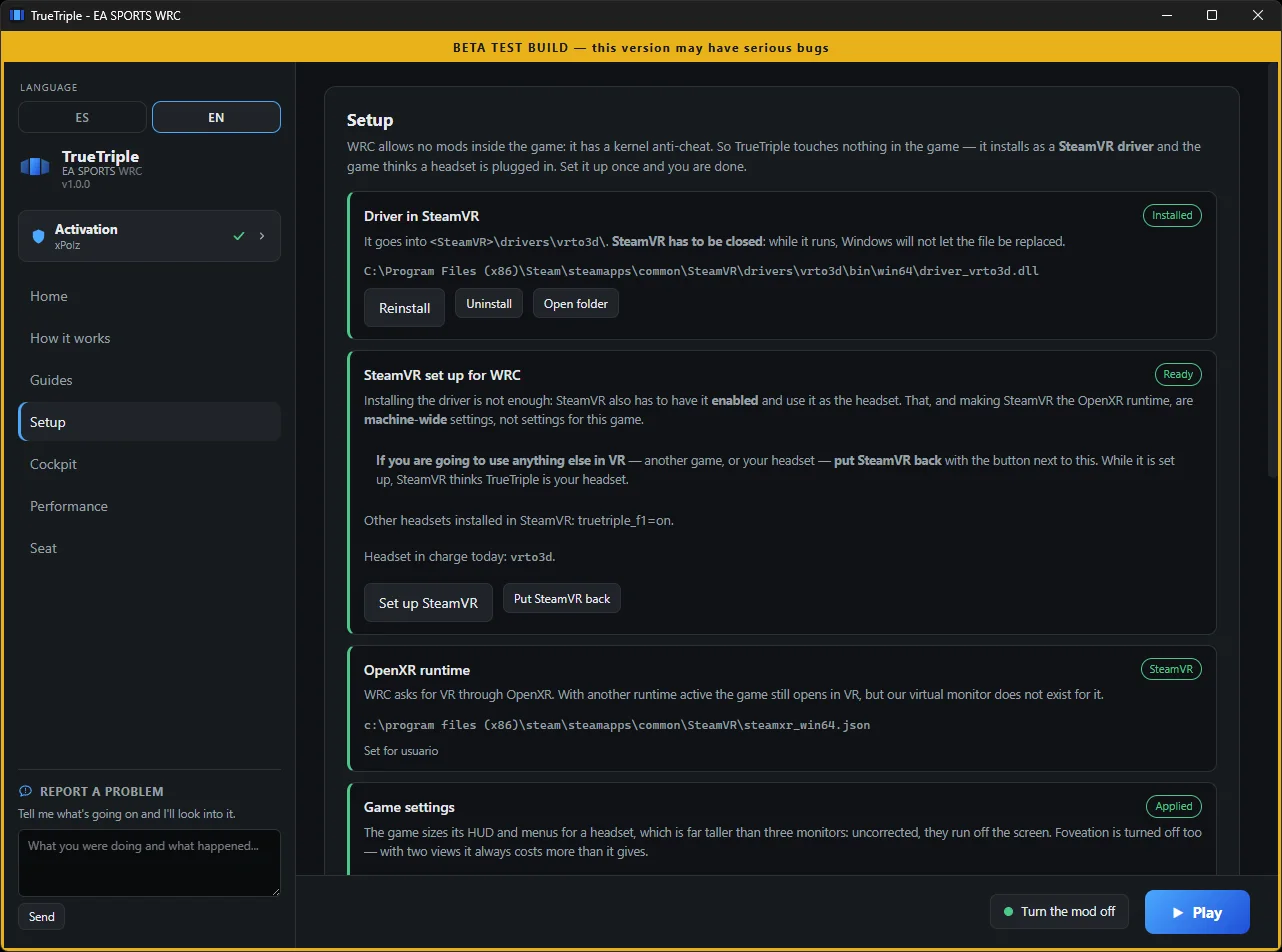Switch language to ES
Image resolution: width=1282 pixels, height=952 pixels.
[x=82, y=117]
